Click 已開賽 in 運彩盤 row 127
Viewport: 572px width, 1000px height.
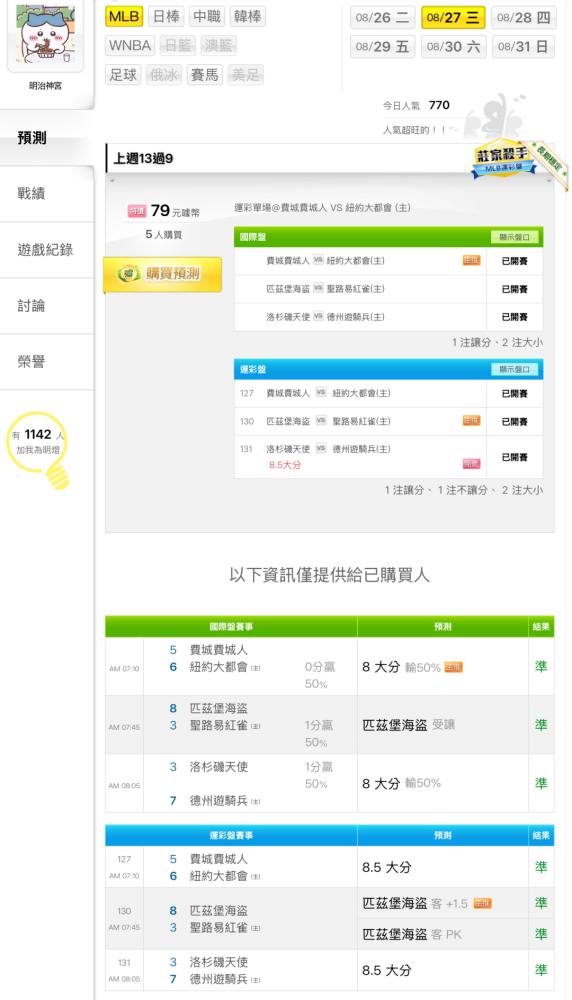click(x=515, y=393)
